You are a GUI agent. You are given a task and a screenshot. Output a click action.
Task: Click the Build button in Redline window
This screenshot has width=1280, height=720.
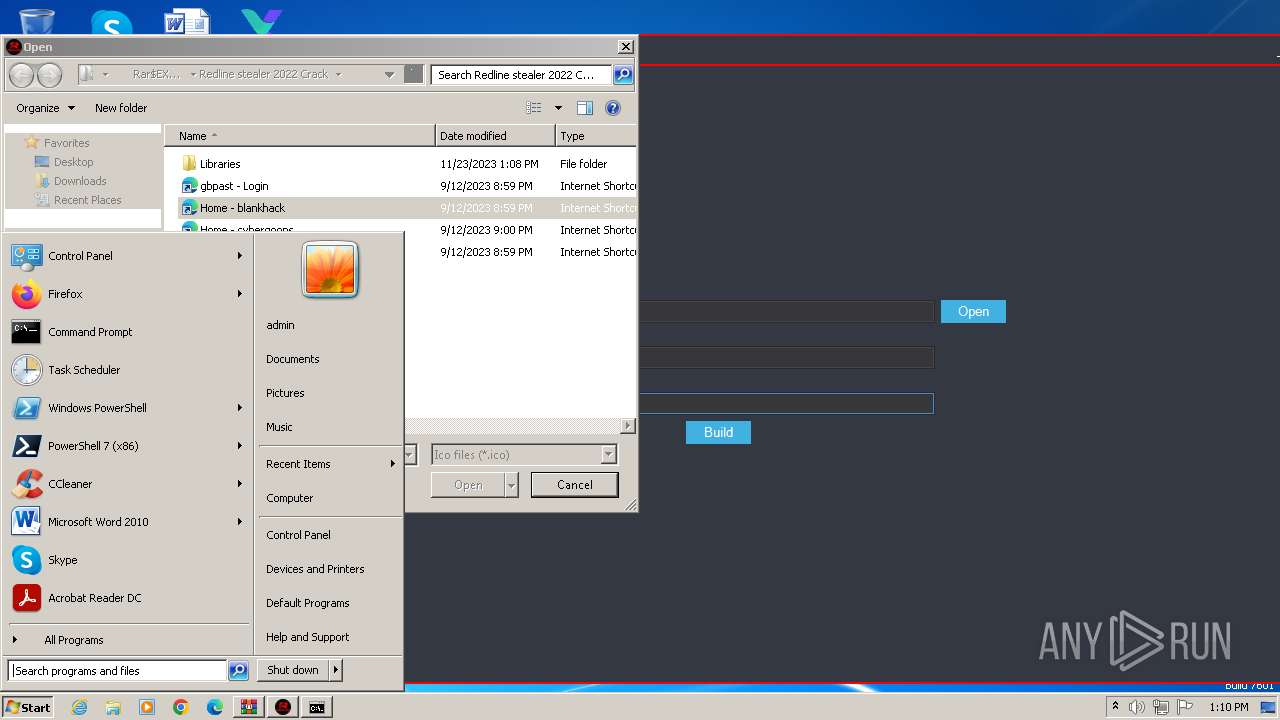click(x=718, y=432)
